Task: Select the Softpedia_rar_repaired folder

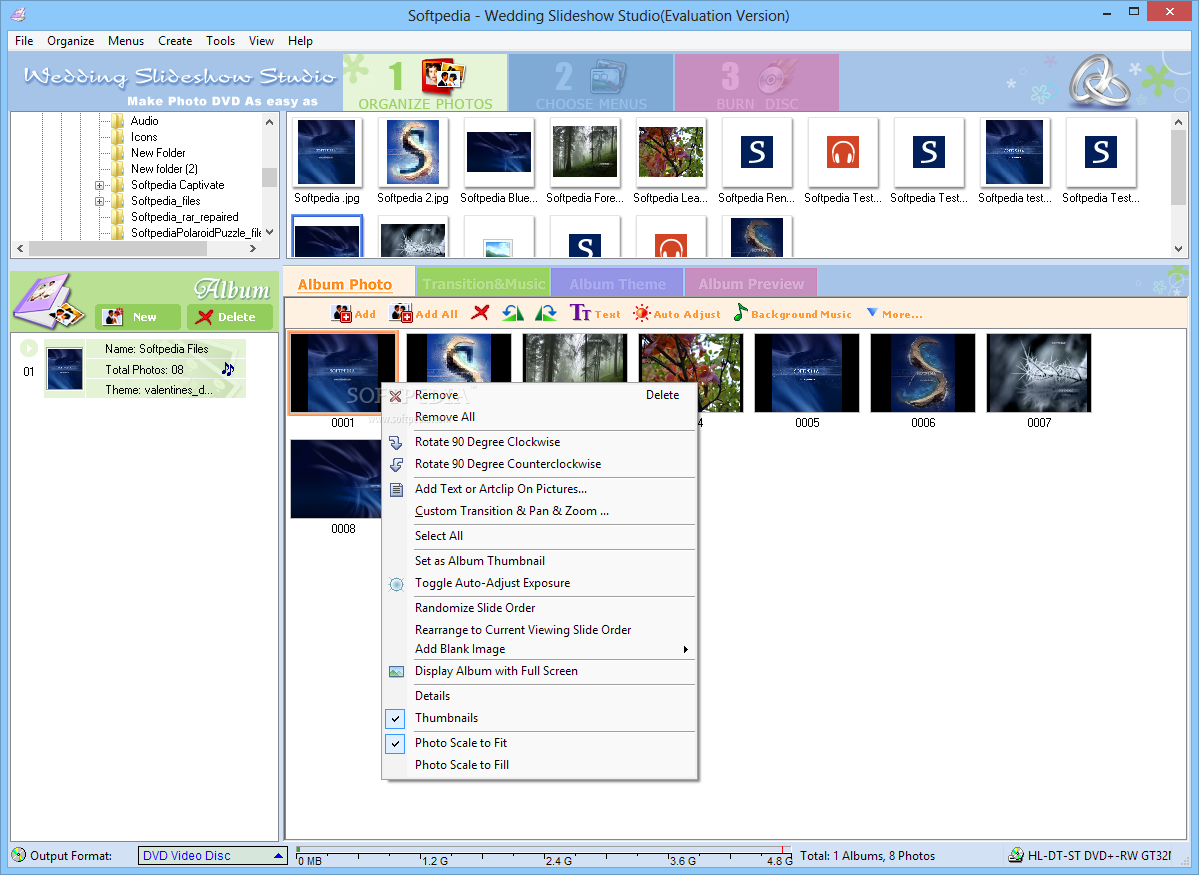Action: [x=184, y=217]
